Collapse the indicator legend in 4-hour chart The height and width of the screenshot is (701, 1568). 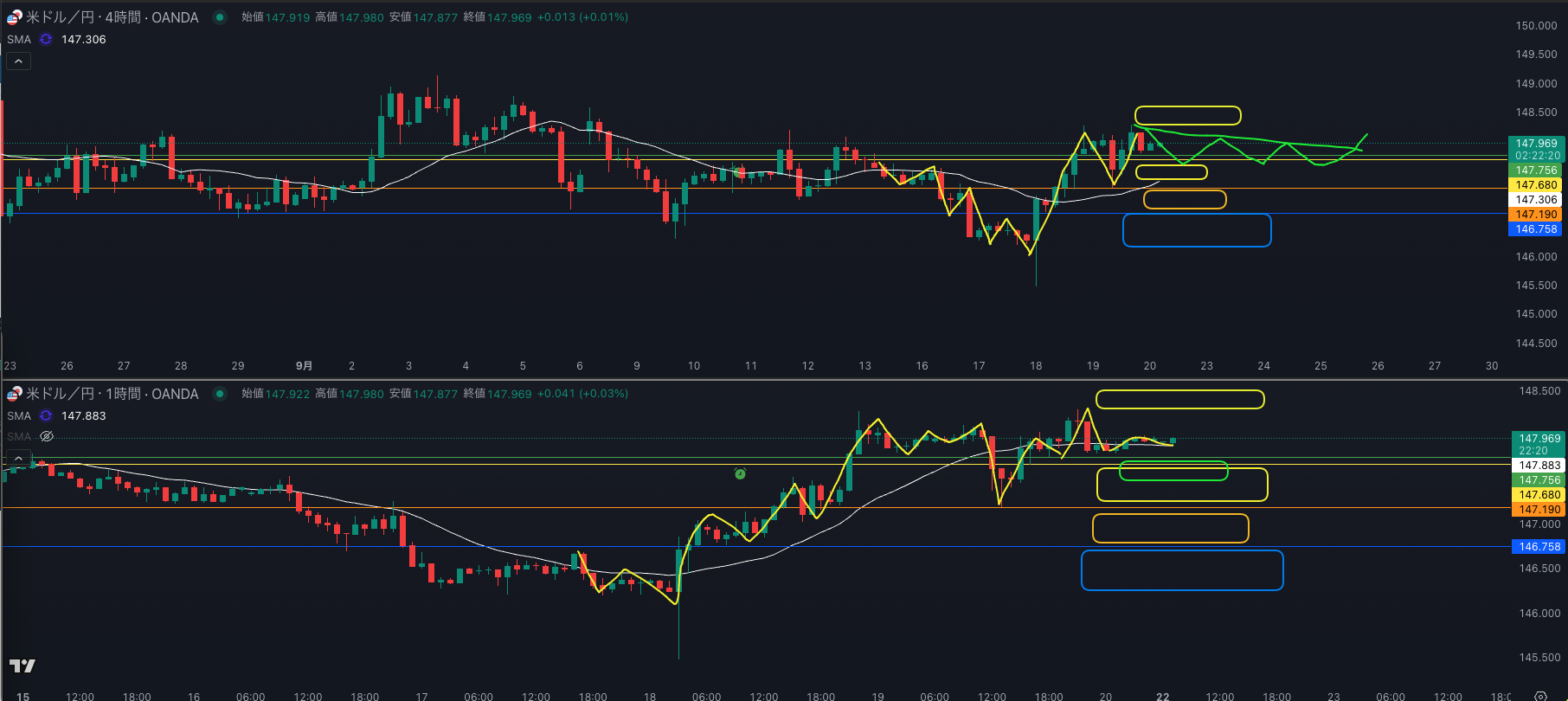pyautogui.click(x=18, y=61)
